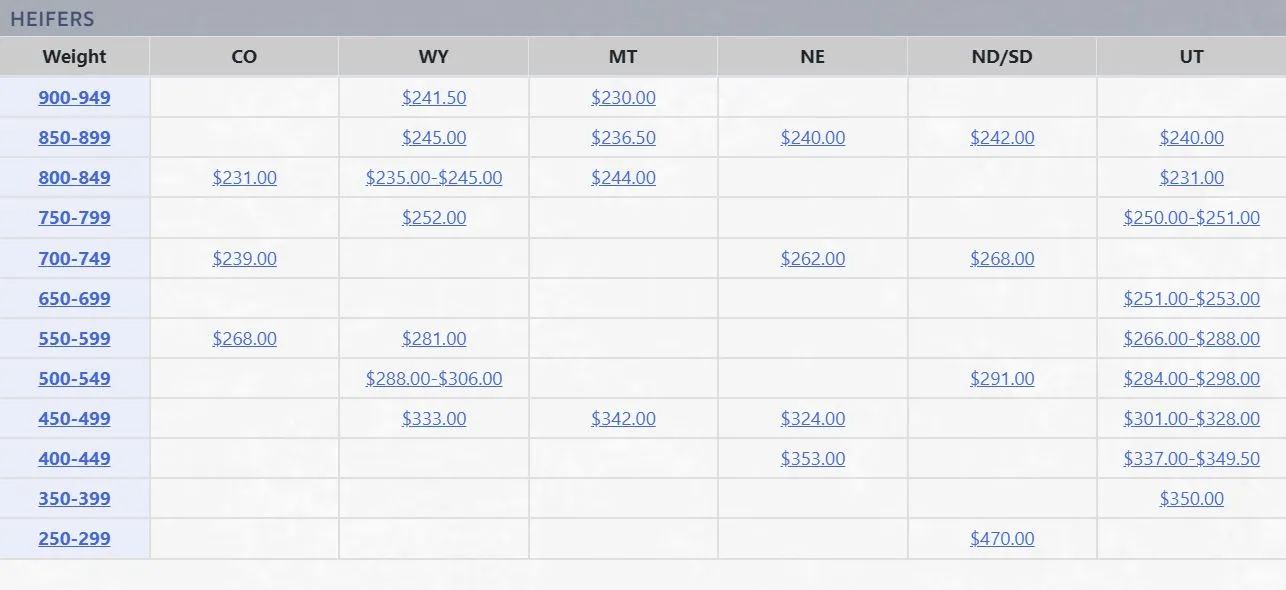This screenshot has width=1286, height=590.
Task: Open the $291.00 ND/SD price link
Action: pyautogui.click(x=1002, y=379)
